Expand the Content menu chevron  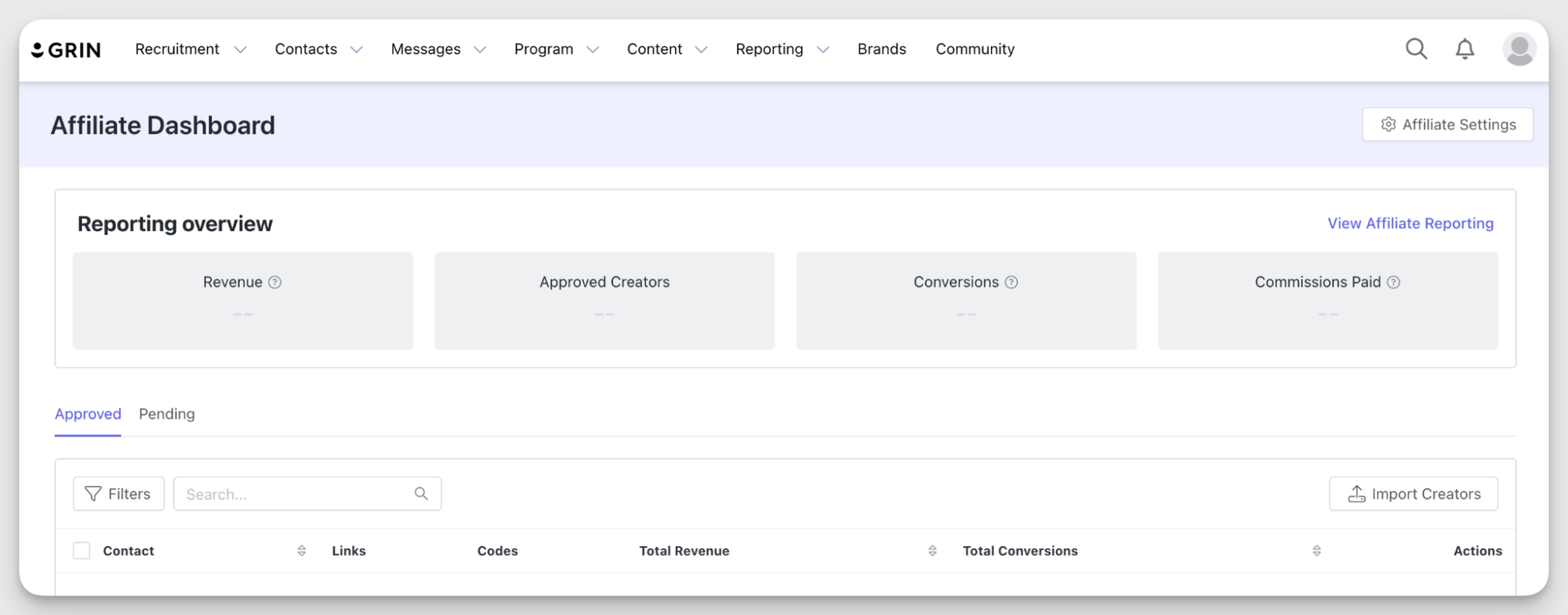pos(702,49)
